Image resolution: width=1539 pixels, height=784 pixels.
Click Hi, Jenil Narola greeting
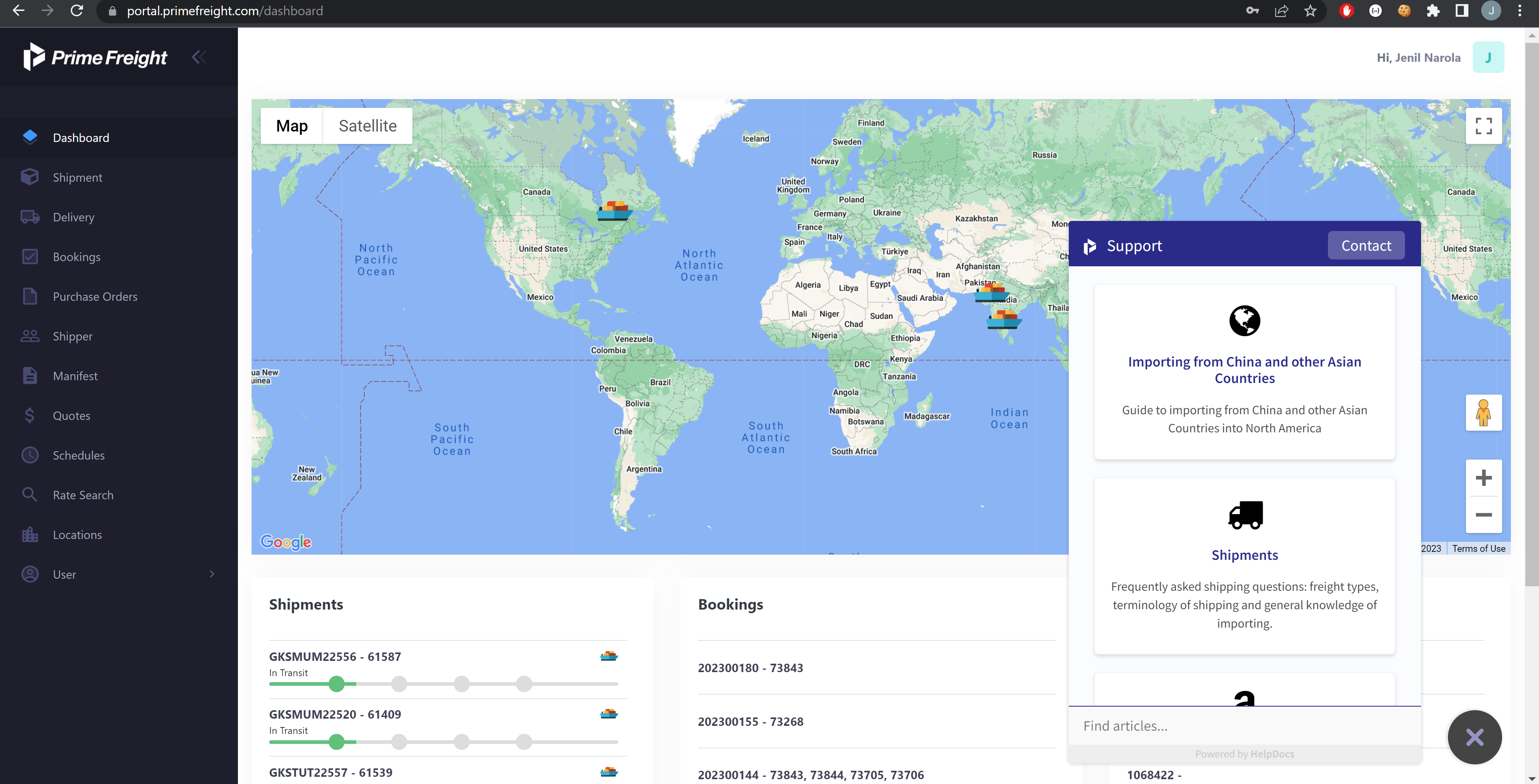1418,57
